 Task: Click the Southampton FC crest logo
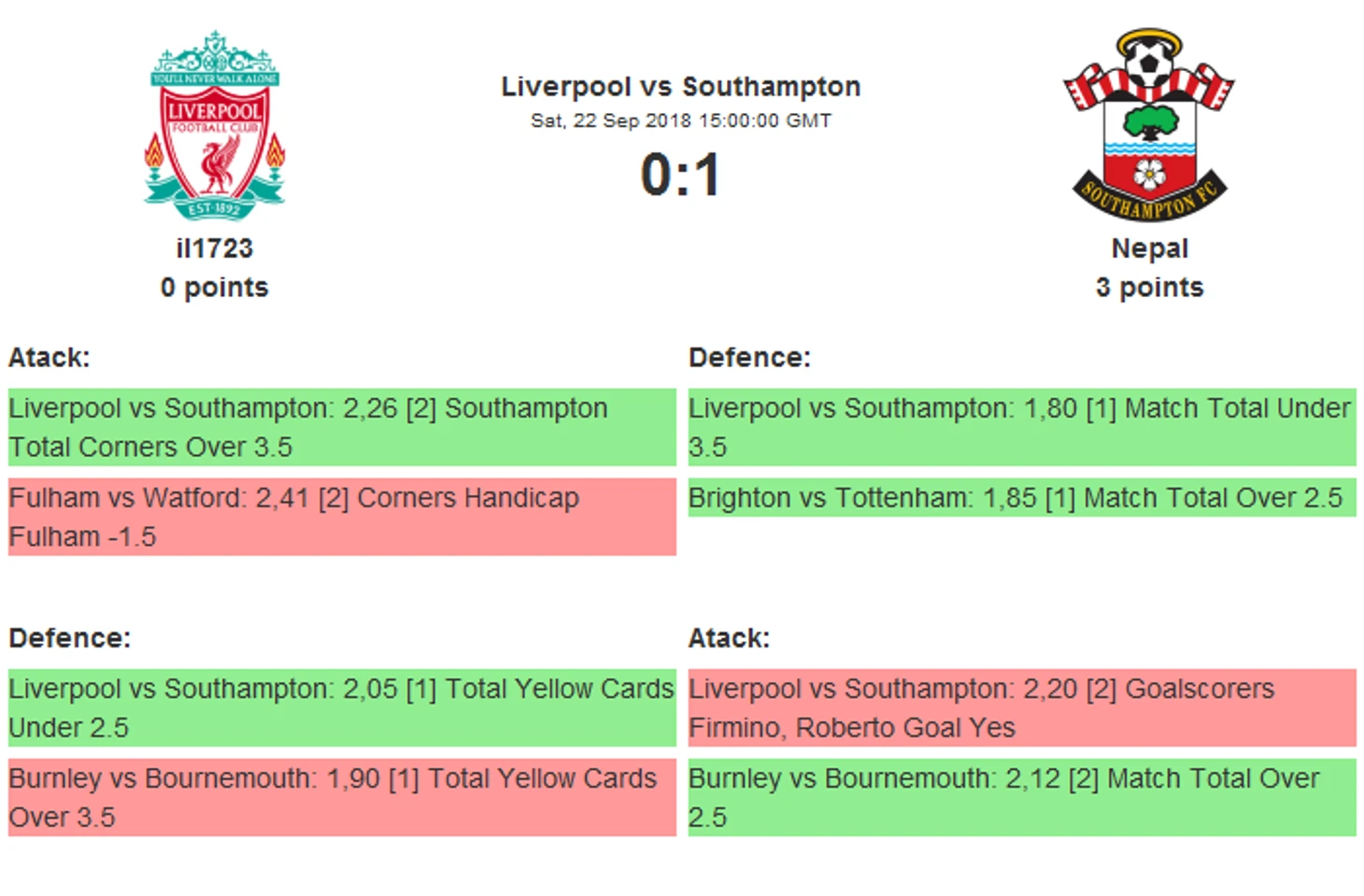click(1149, 125)
